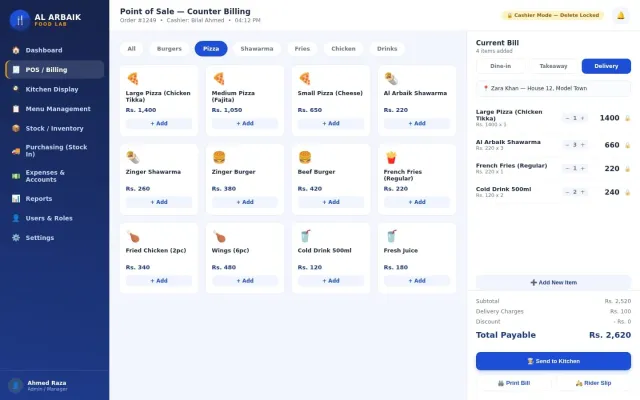Click the Beef Burger card's burger icon
The image size is (640, 400).
point(305,157)
